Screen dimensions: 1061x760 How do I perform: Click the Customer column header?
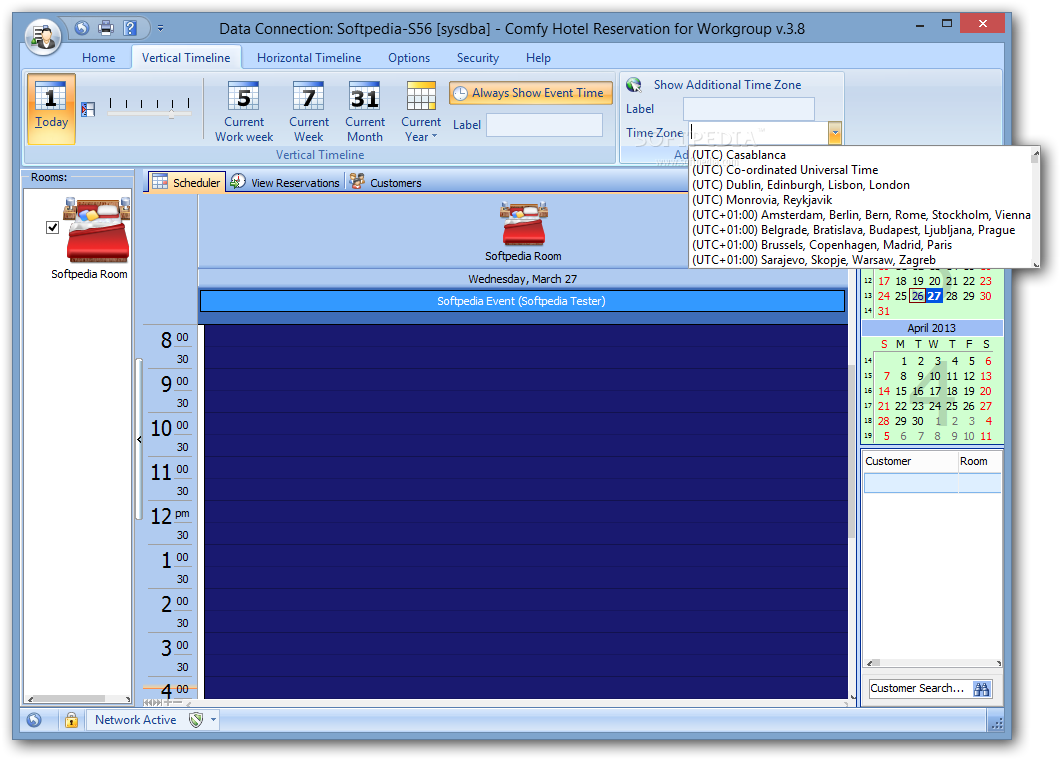coord(910,462)
